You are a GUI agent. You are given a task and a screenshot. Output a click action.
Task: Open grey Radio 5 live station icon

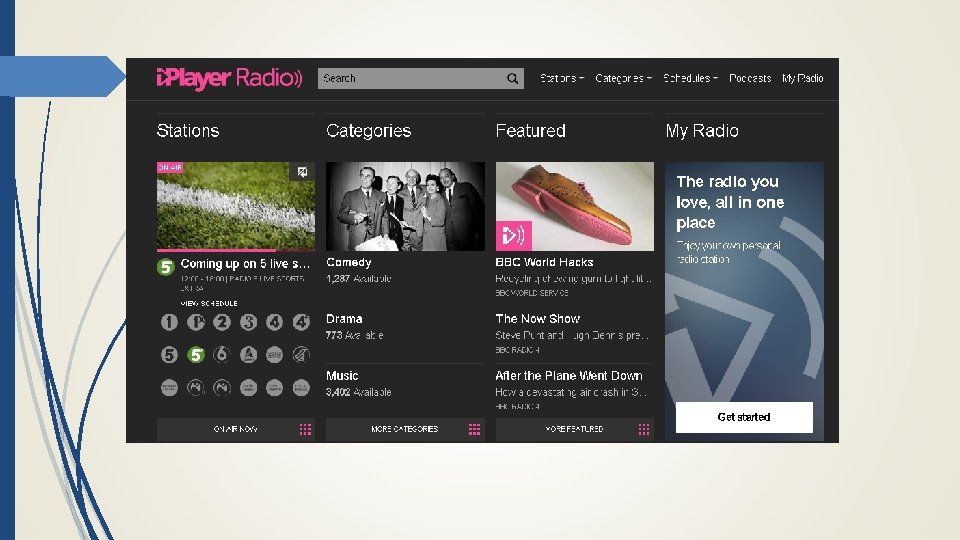click(170, 354)
